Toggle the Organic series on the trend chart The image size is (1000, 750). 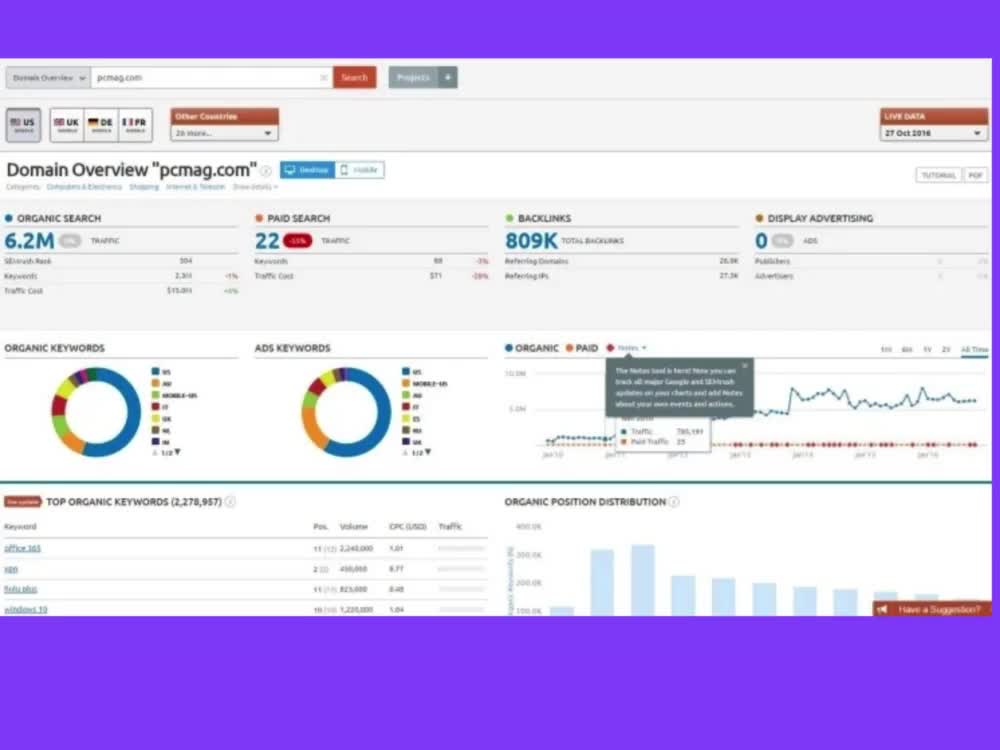tap(531, 348)
